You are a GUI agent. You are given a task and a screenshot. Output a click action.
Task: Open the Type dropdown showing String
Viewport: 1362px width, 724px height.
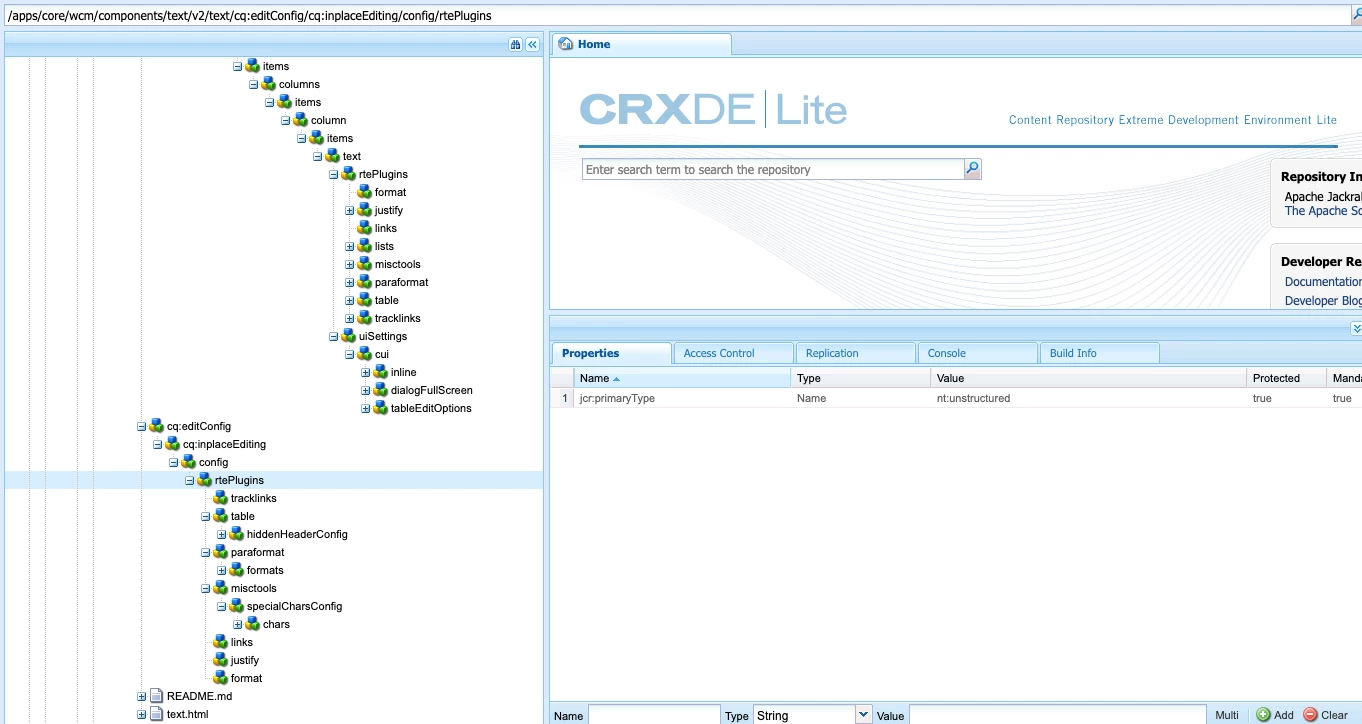tap(864, 715)
